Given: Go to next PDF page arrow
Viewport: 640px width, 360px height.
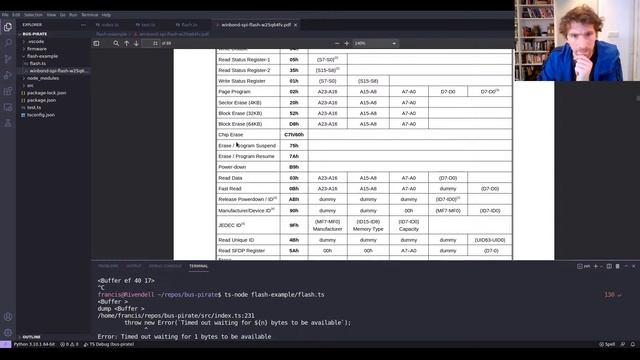Looking at the screenshot, I should pyautogui.click(x=136, y=43).
